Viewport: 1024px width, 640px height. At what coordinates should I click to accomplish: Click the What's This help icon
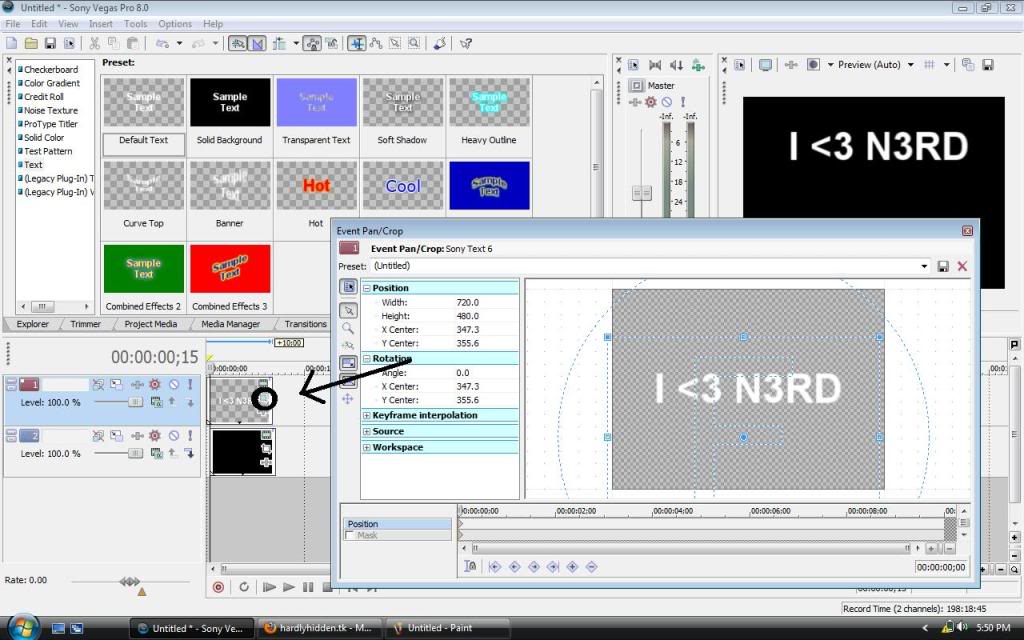(466, 43)
